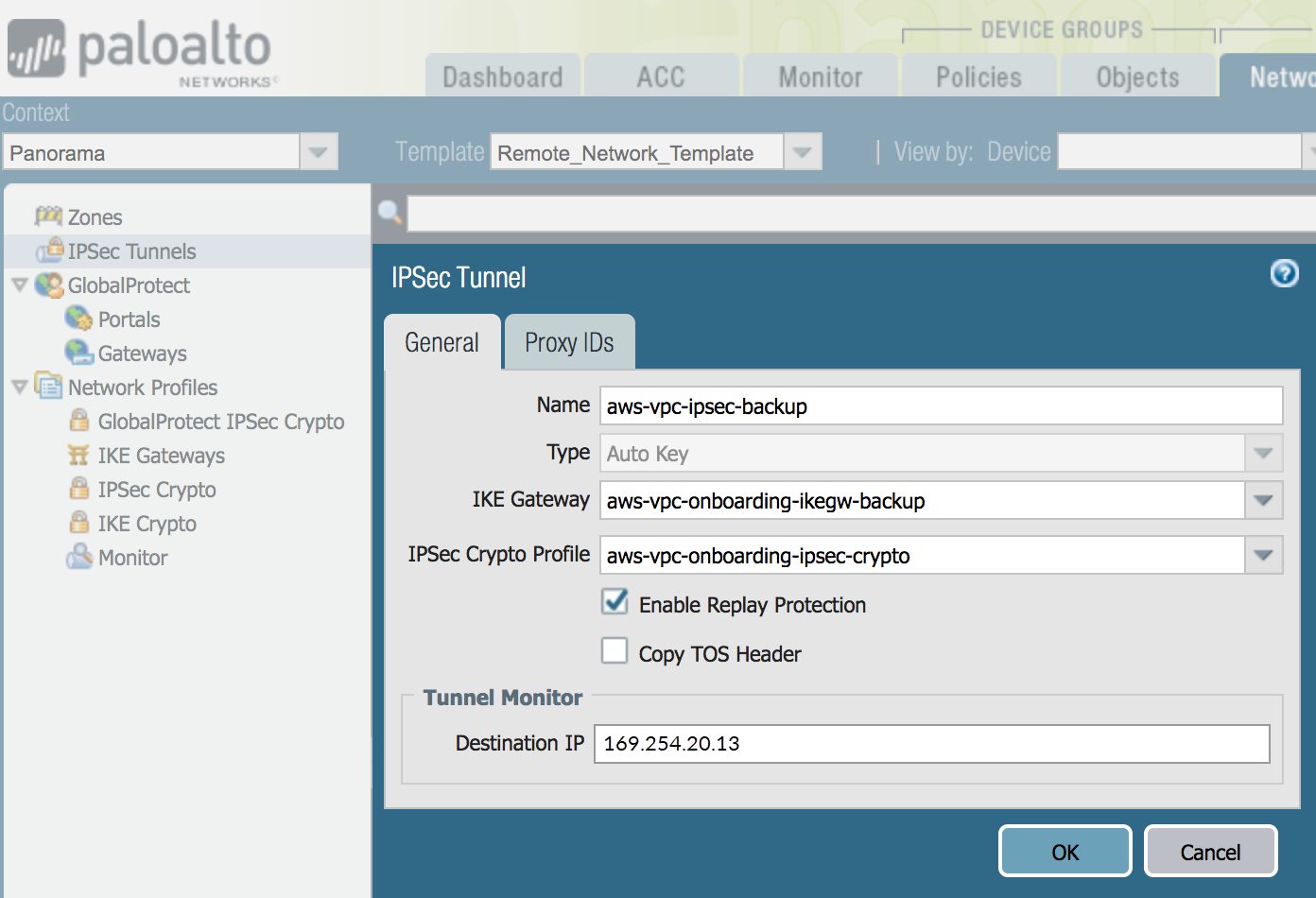
Task: Open Gateways under GlobalProtect
Action: (142, 354)
